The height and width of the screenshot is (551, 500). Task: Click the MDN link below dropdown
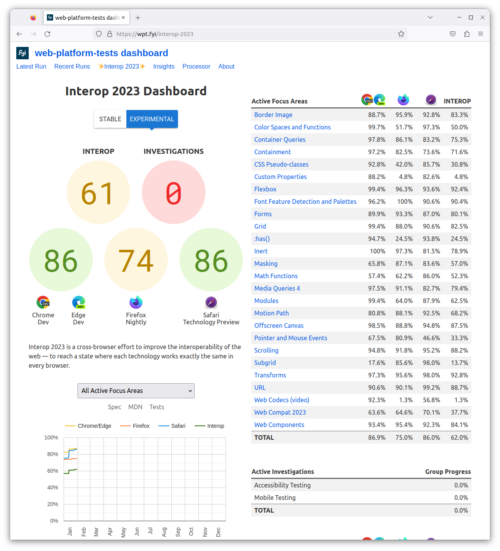135,407
